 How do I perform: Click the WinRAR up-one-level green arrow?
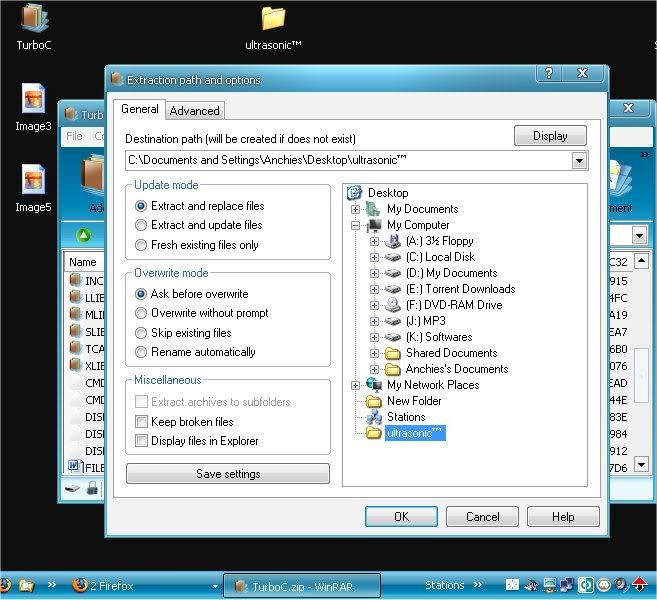pos(84,235)
